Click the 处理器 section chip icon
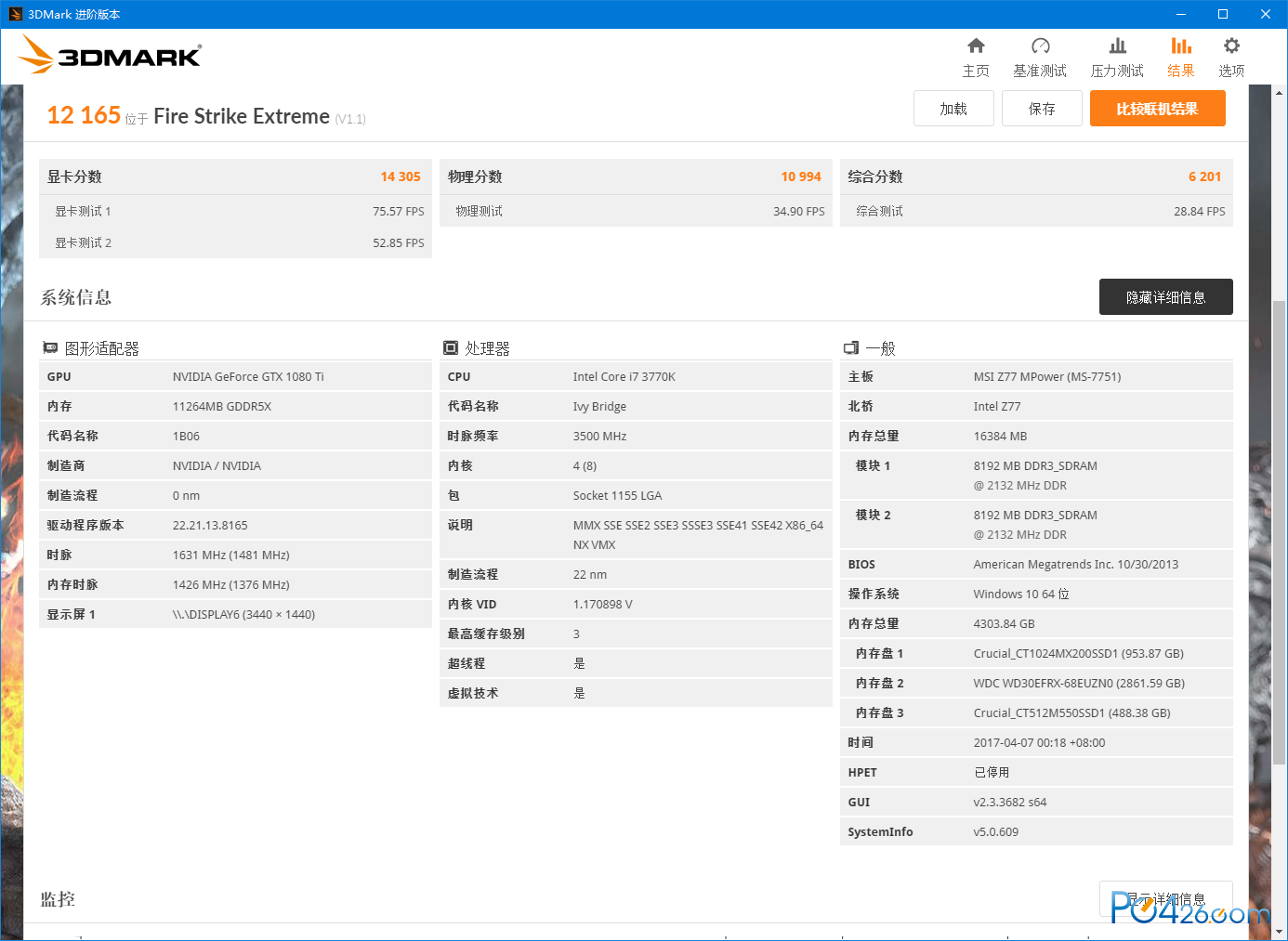 pyautogui.click(x=451, y=347)
